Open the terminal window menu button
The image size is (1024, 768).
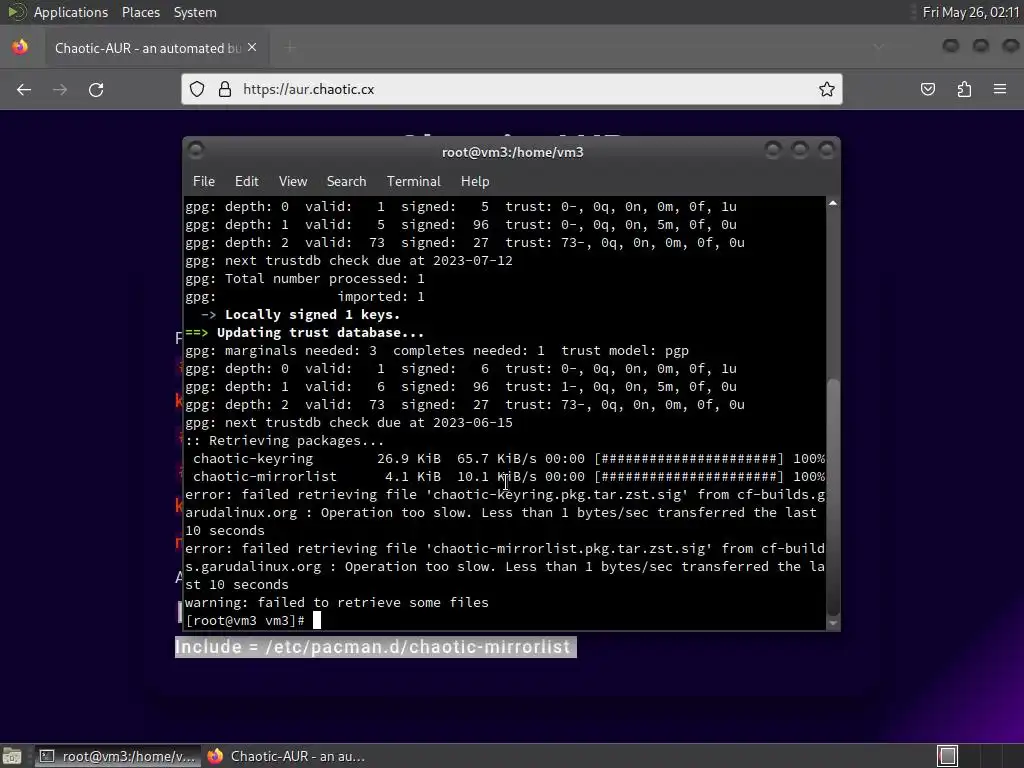[x=196, y=151]
